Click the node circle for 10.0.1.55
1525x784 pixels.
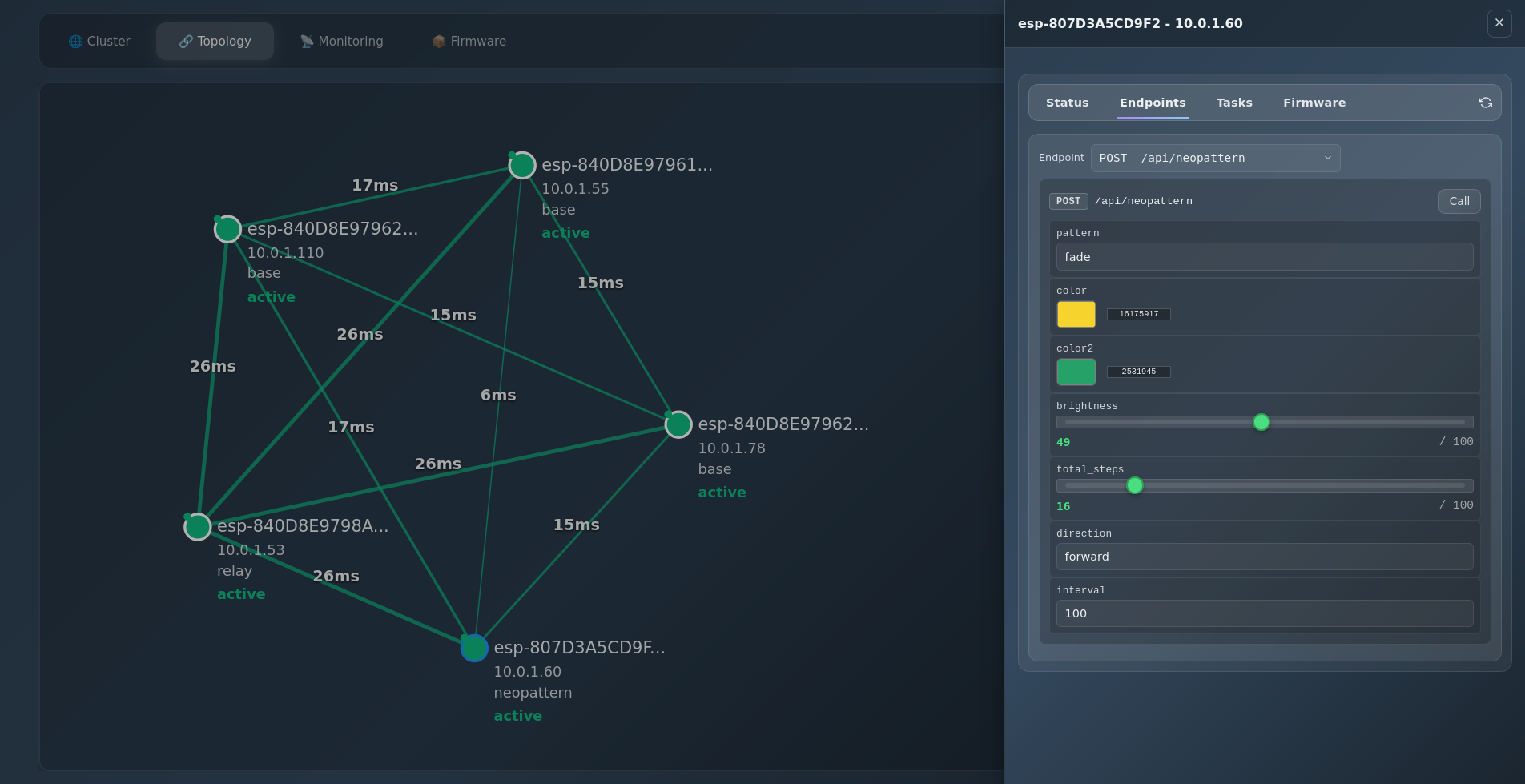[522, 166]
